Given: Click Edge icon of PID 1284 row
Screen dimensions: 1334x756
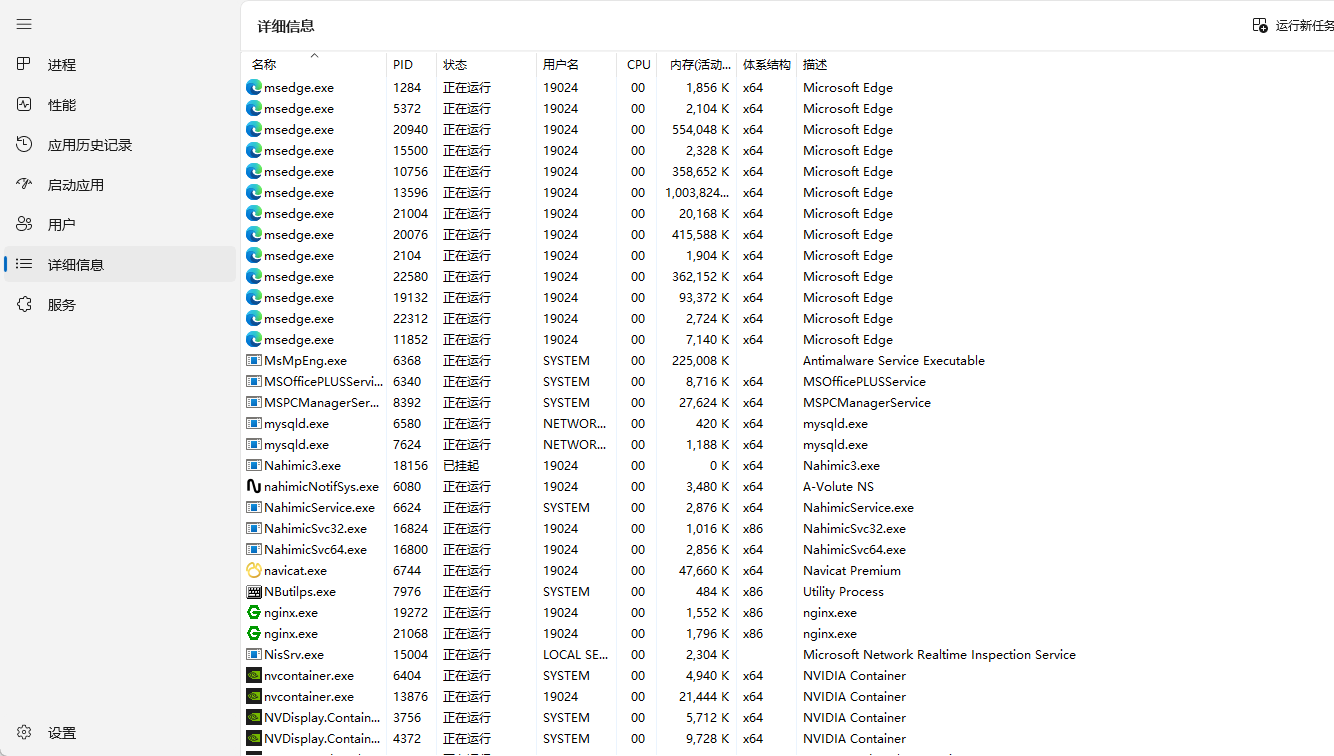Looking at the screenshot, I should click(254, 87).
